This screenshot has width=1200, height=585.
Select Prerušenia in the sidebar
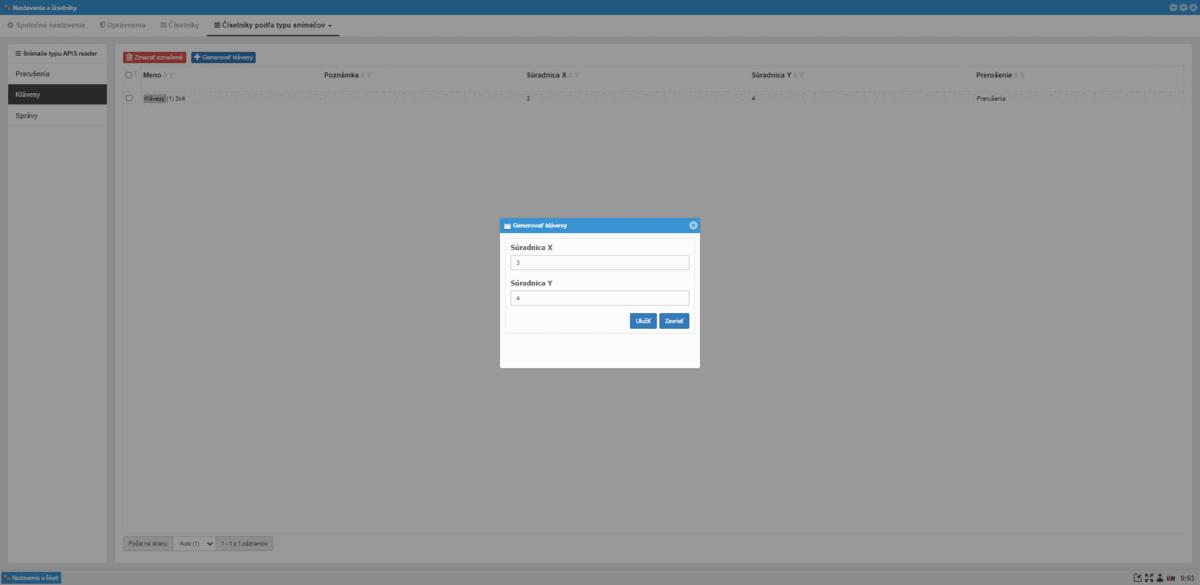click(x=57, y=74)
